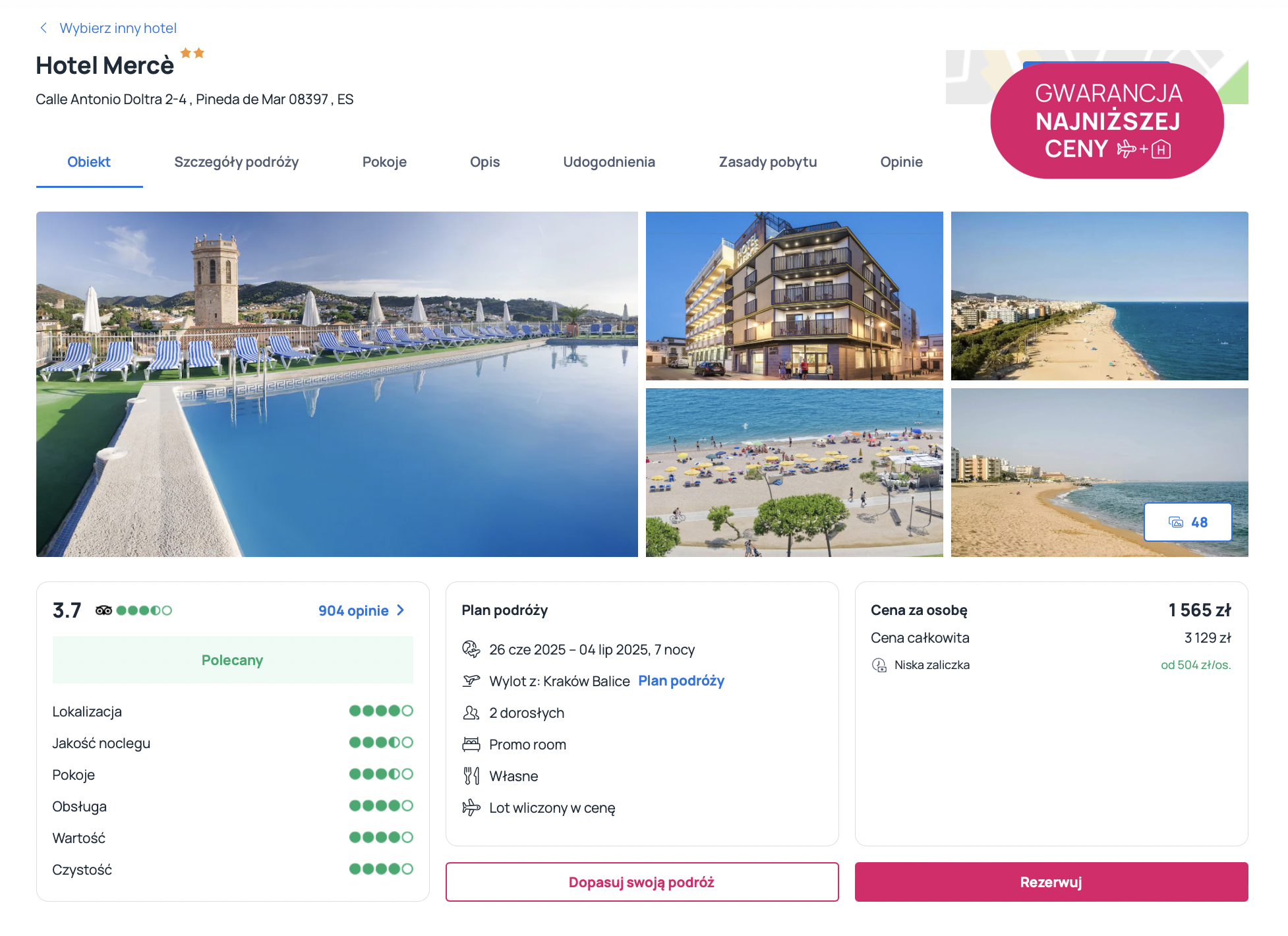Click the Lokalizacja rating bubbles
Image resolution: width=1288 pixels, height=936 pixels.
tap(381, 711)
